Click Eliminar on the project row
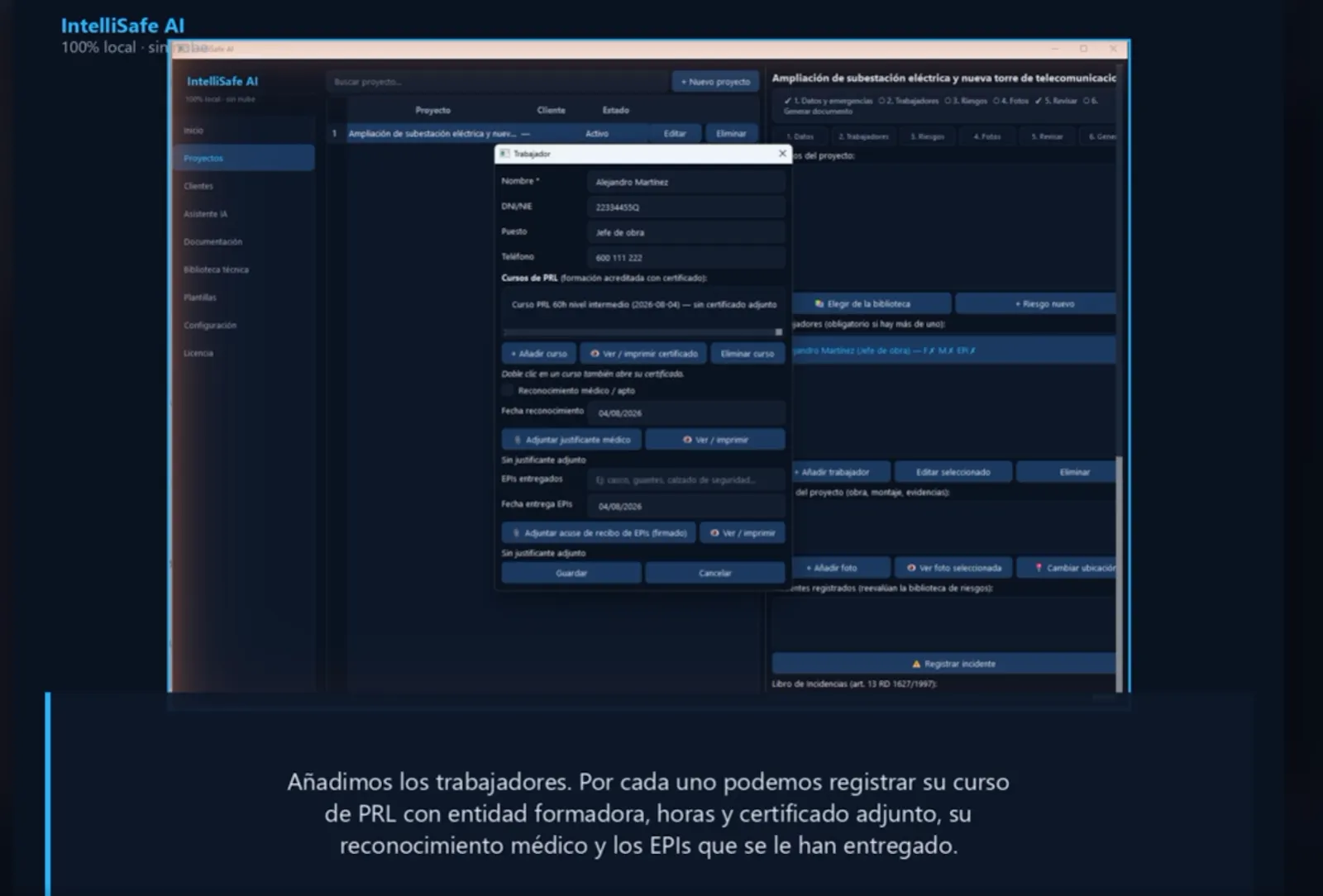The image size is (1323, 896). (731, 133)
